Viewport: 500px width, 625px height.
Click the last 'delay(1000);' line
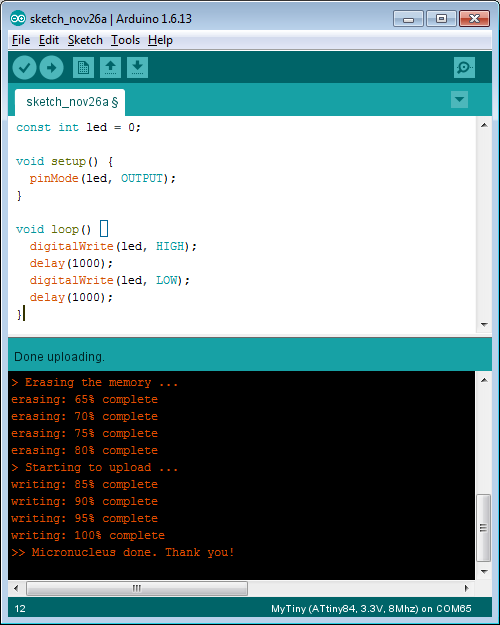pos(71,297)
